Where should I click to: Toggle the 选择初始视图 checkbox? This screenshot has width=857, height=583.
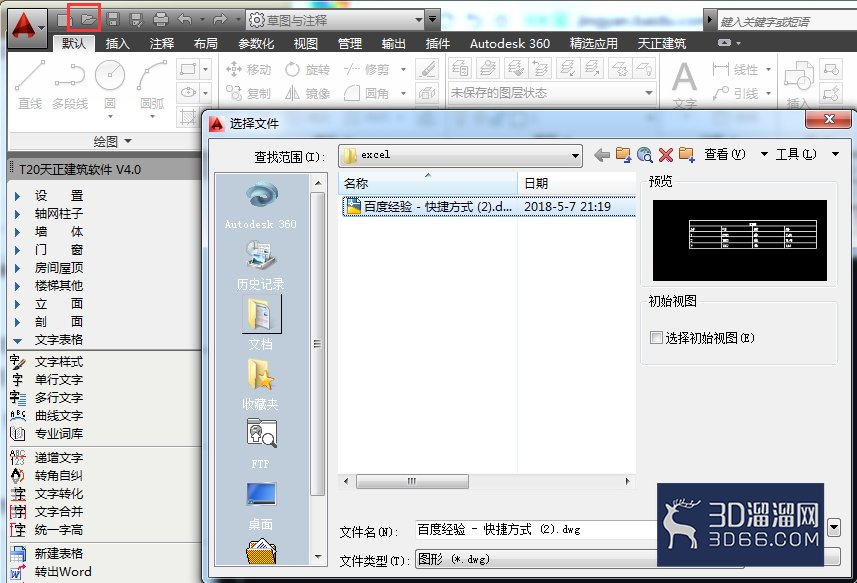coord(656,338)
